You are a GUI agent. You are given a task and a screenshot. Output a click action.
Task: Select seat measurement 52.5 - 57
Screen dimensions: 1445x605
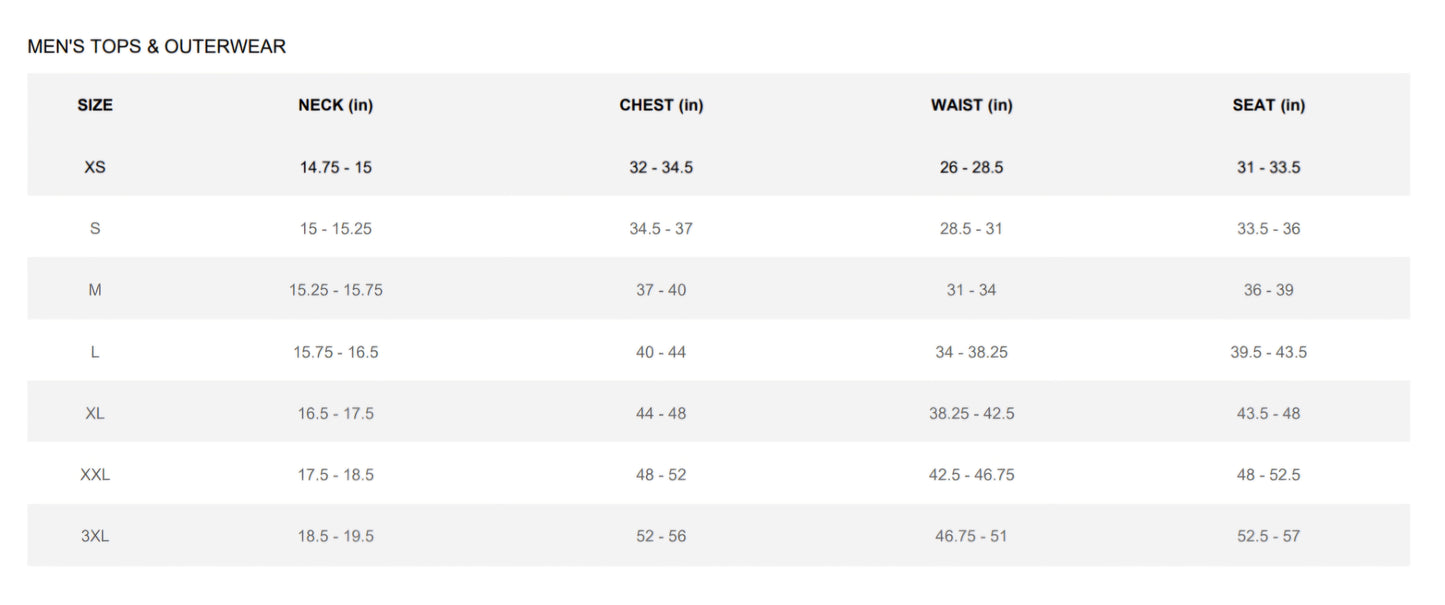pyautogui.click(x=1268, y=536)
